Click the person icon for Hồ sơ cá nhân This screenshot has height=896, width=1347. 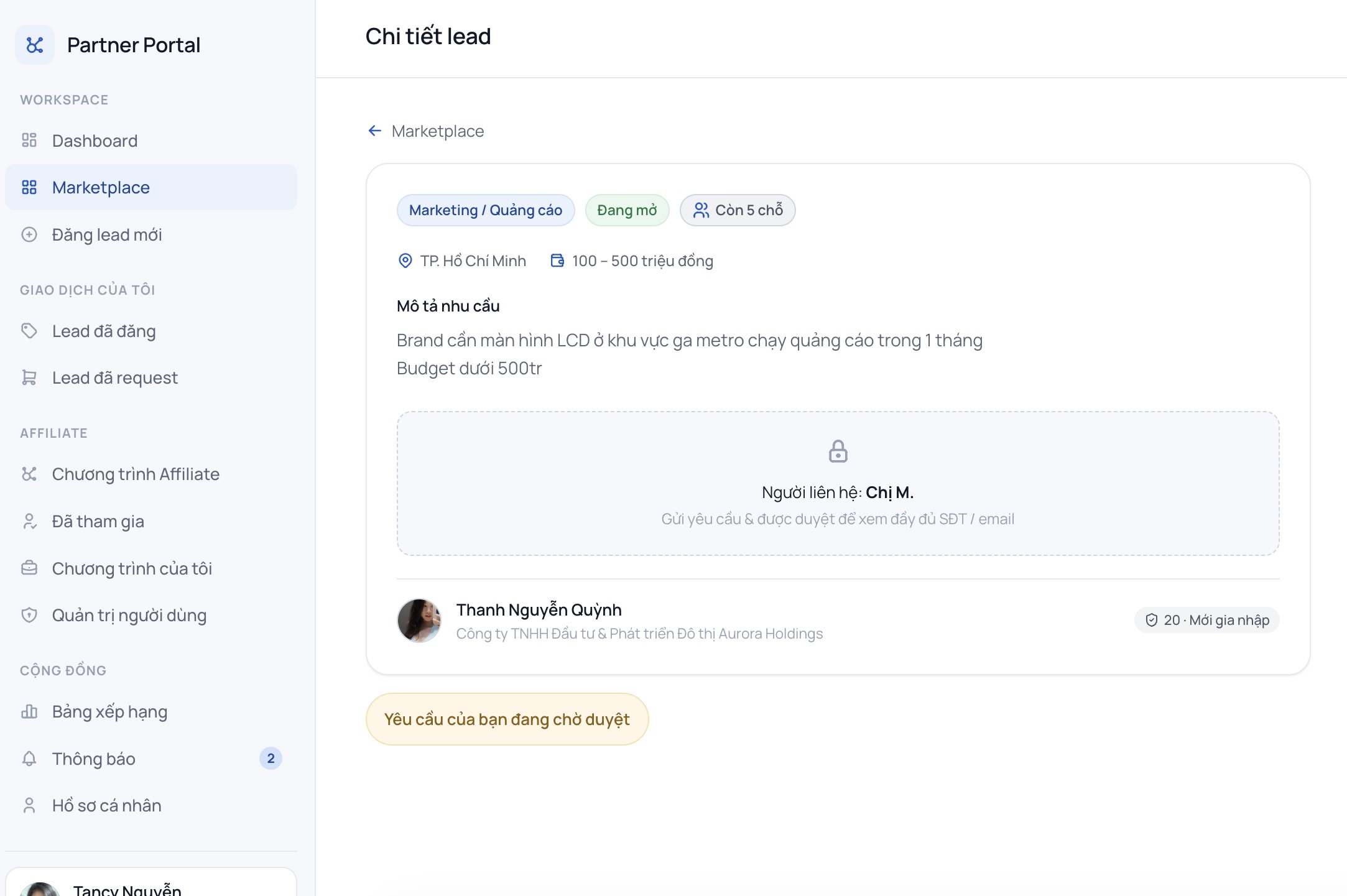point(29,805)
